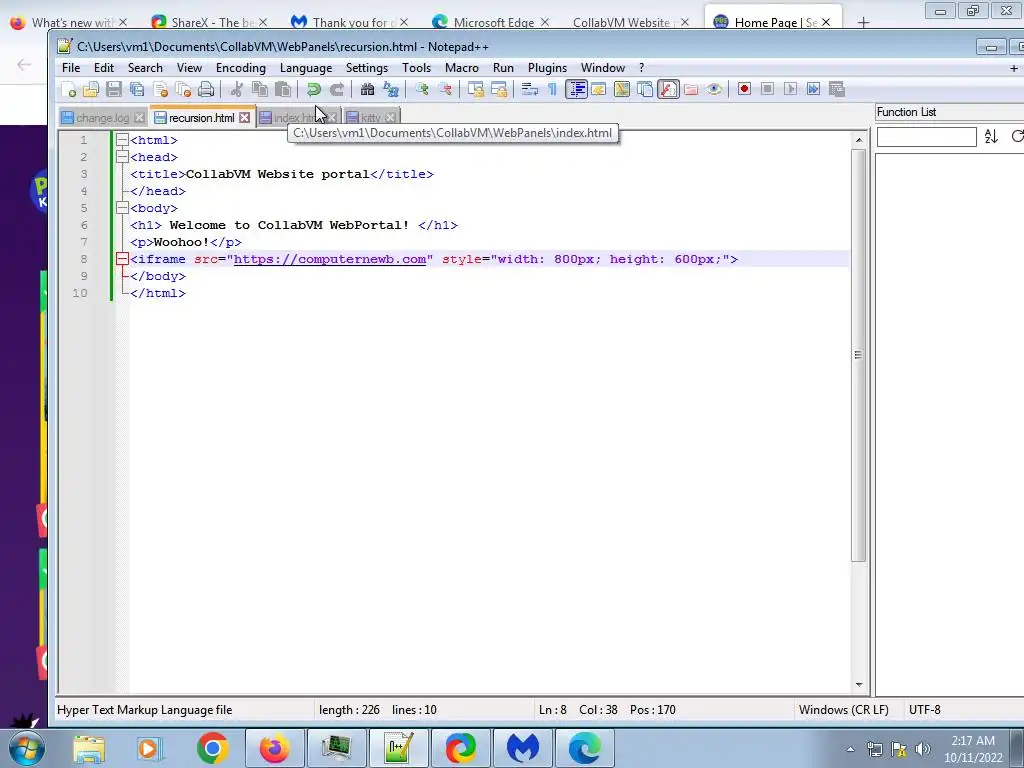Click the Close document toolbar icon
The image size is (1024, 768).
point(160,89)
